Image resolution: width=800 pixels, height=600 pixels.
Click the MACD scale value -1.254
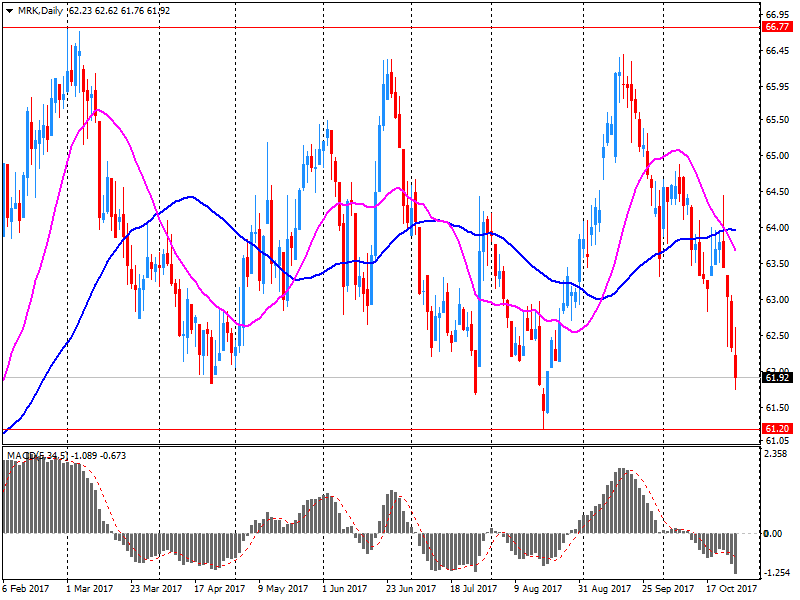[x=776, y=572]
